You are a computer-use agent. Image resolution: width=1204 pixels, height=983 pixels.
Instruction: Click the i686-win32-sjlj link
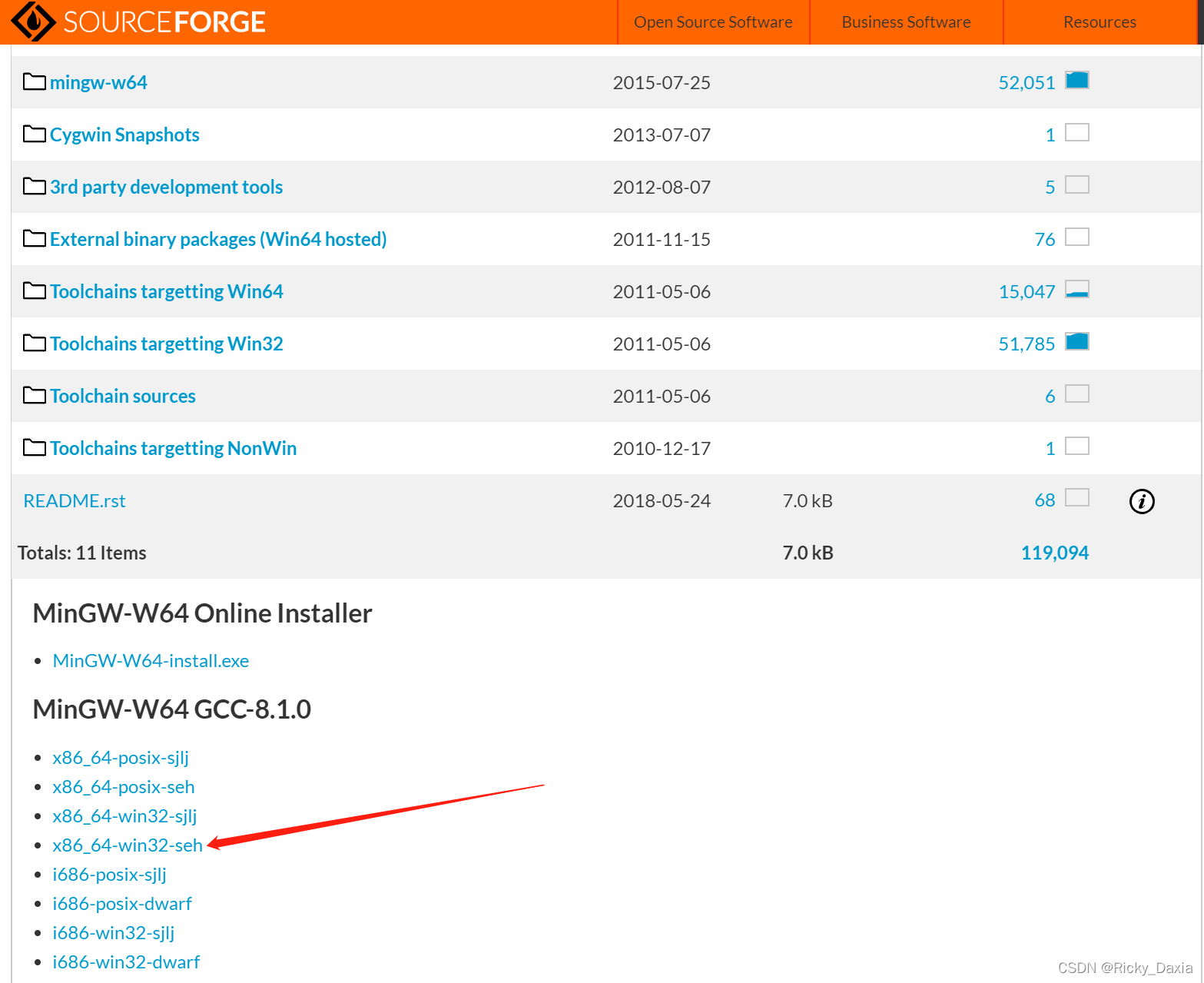pos(114,933)
